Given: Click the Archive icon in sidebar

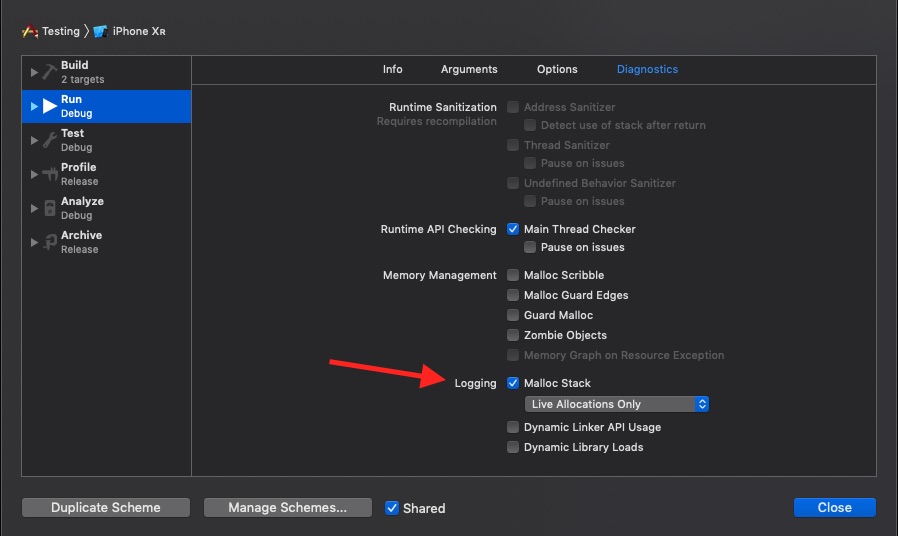Looking at the screenshot, I should 49,242.
